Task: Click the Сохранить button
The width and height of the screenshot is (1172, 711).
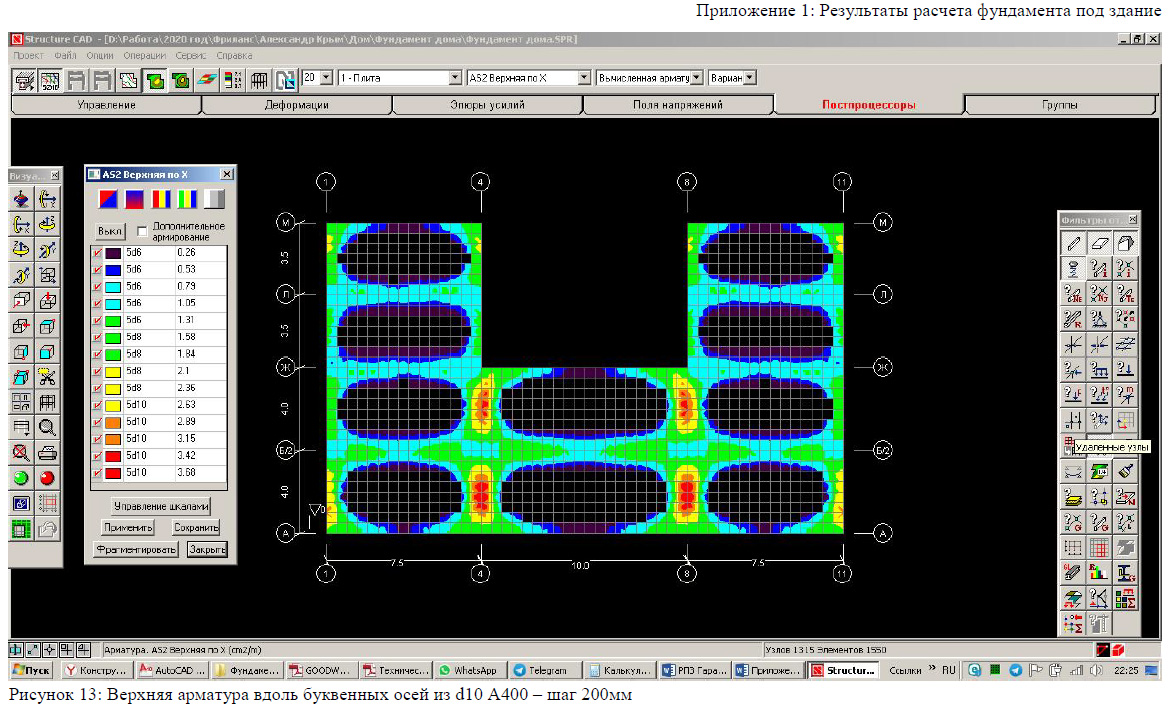Action: click(196, 528)
